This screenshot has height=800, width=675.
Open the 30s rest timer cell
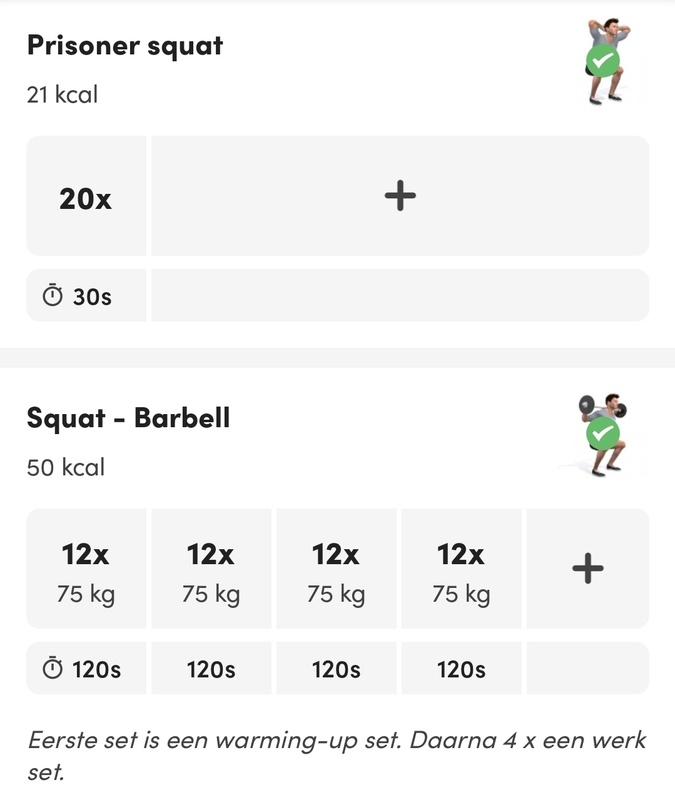coord(86,296)
